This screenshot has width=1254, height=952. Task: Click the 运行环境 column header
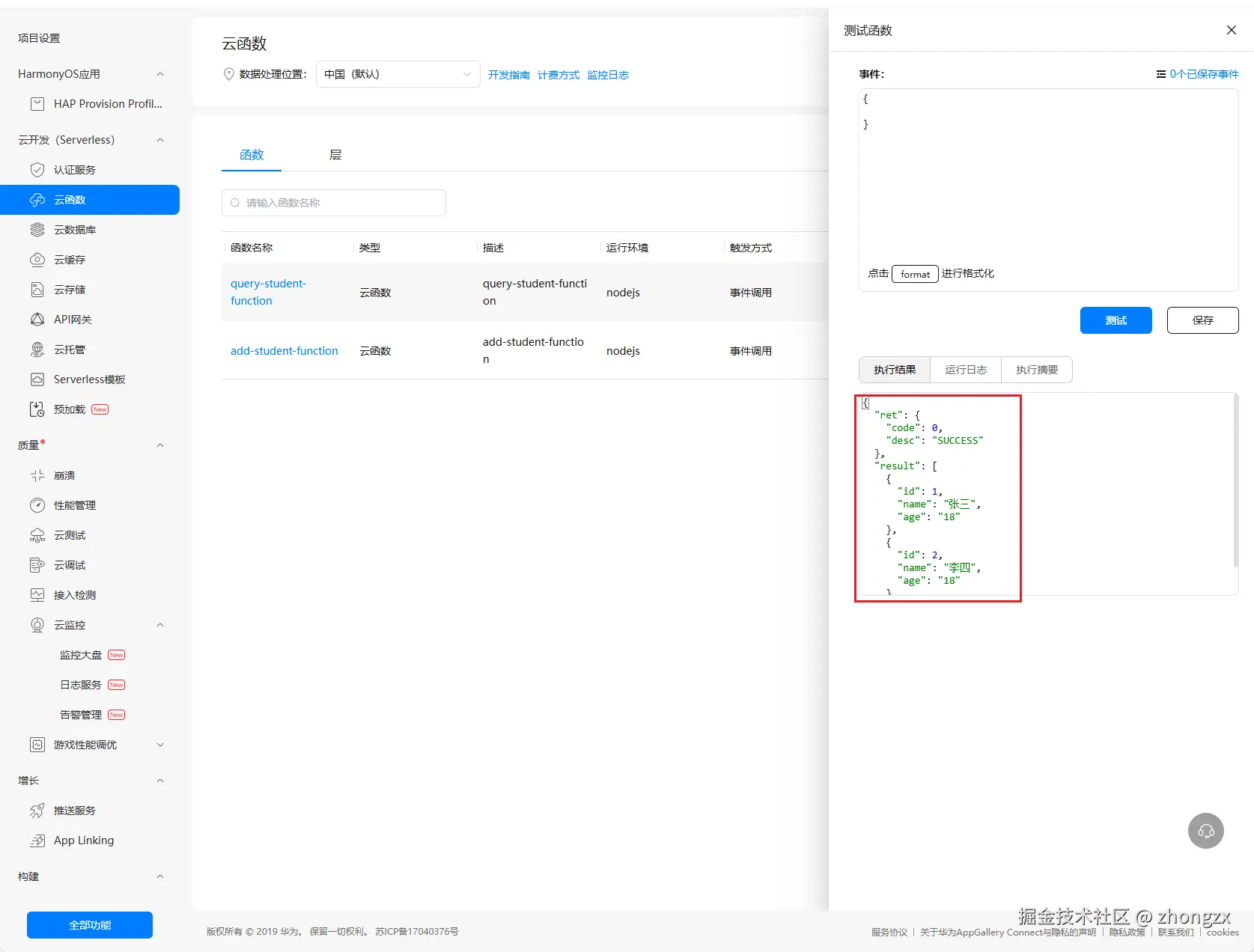coord(627,248)
